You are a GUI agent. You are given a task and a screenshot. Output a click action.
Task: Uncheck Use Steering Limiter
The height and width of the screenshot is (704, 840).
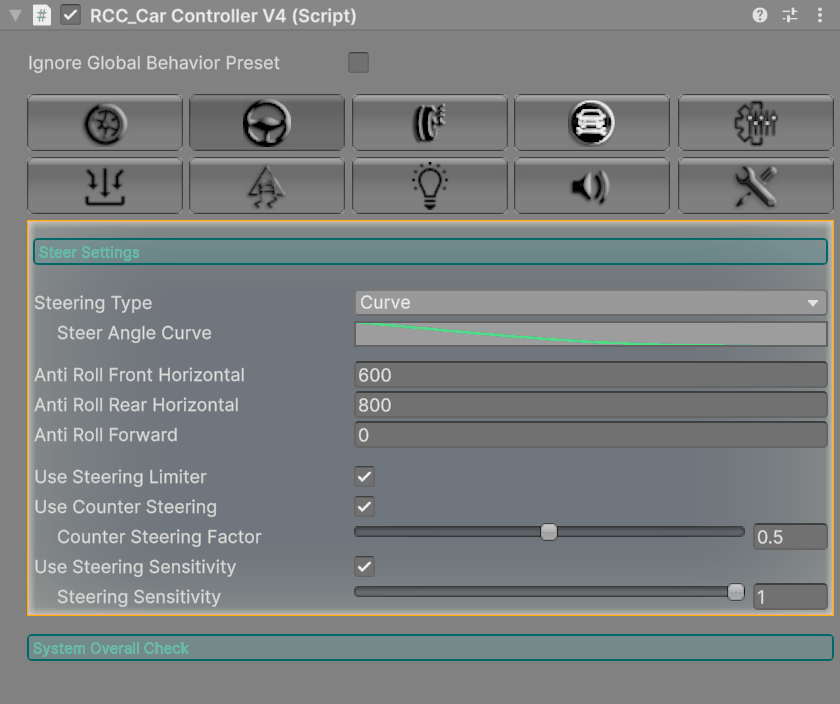click(x=364, y=477)
